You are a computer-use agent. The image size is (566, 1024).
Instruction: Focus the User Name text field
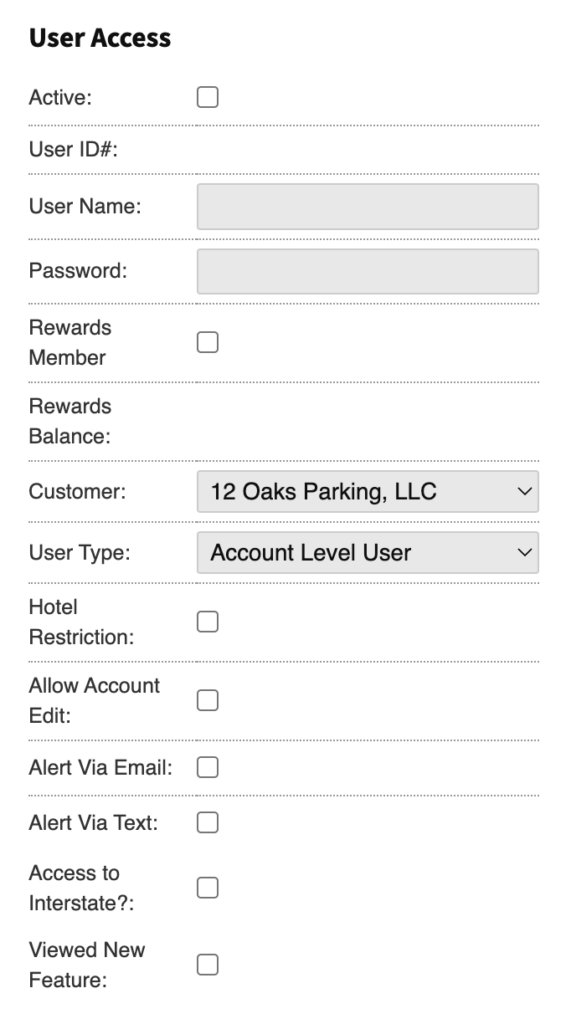pyautogui.click(x=368, y=206)
